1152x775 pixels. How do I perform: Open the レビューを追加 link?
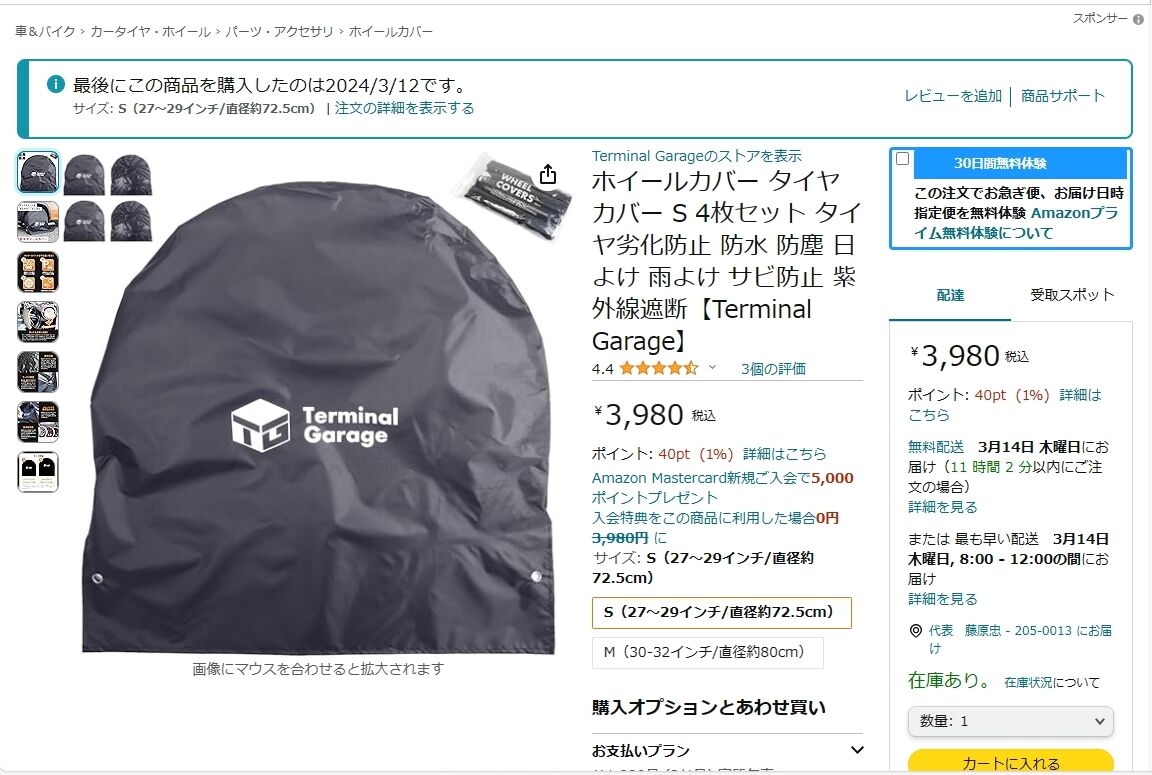click(x=953, y=96)
